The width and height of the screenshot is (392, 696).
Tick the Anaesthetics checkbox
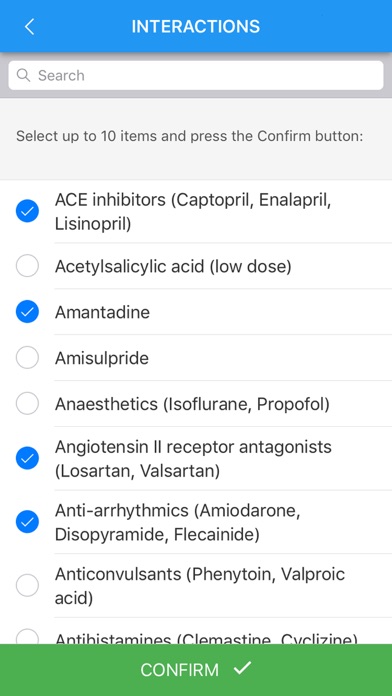(27, 403)
